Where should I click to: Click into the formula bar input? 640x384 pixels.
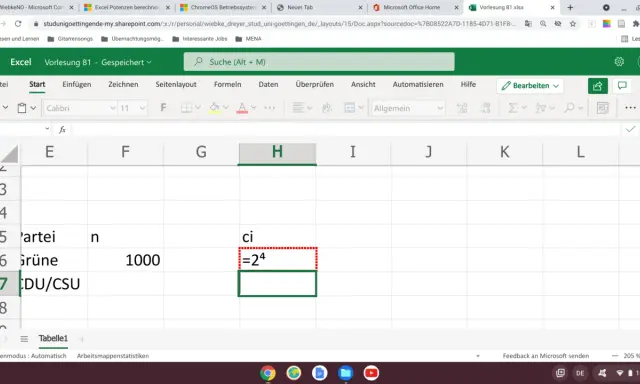point(345,130)
